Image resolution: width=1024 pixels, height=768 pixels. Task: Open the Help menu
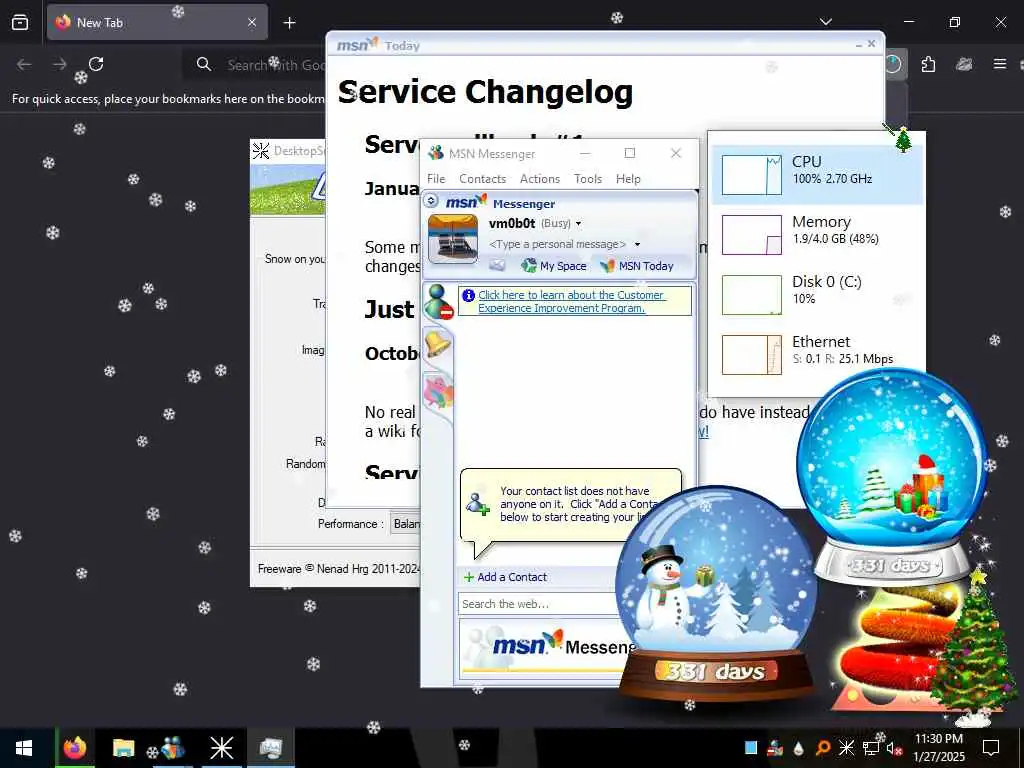628,178
